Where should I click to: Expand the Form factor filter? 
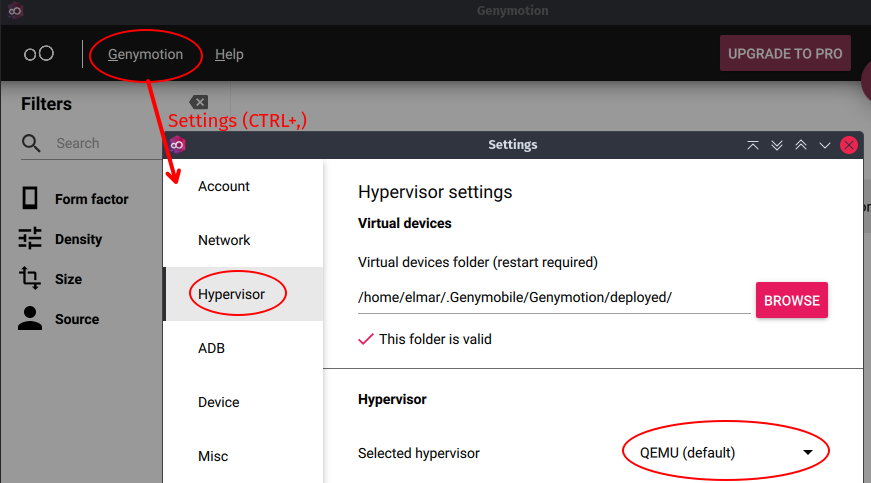[91, 199]
